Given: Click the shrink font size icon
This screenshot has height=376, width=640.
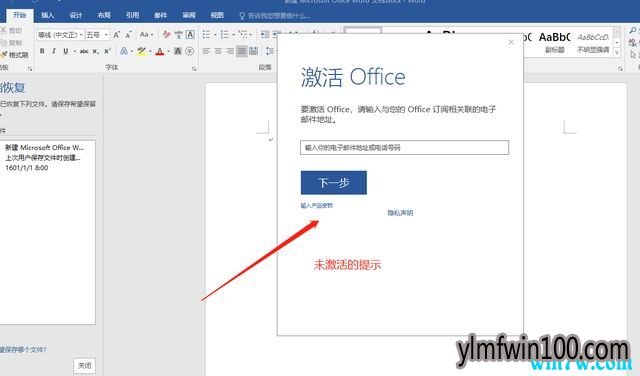Looking at the screenshot, I should (128, 35).
